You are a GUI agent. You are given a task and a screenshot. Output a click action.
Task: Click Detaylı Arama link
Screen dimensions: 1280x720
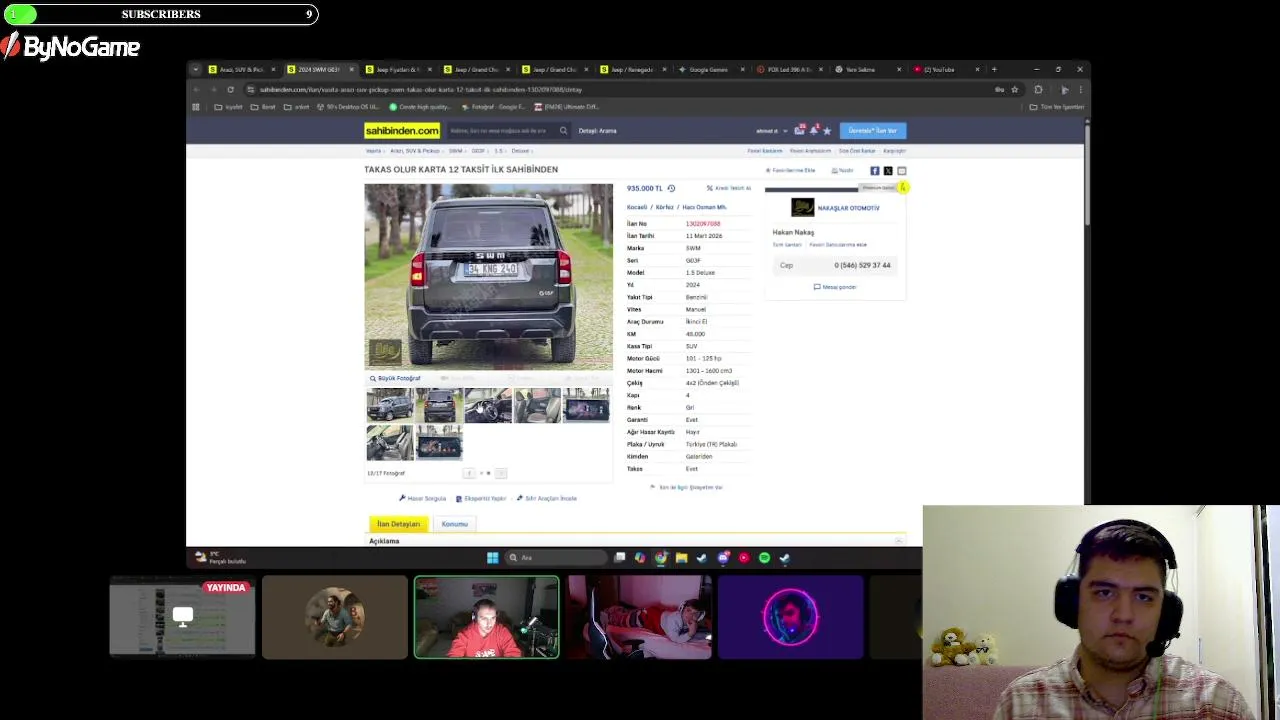[597, 131]
